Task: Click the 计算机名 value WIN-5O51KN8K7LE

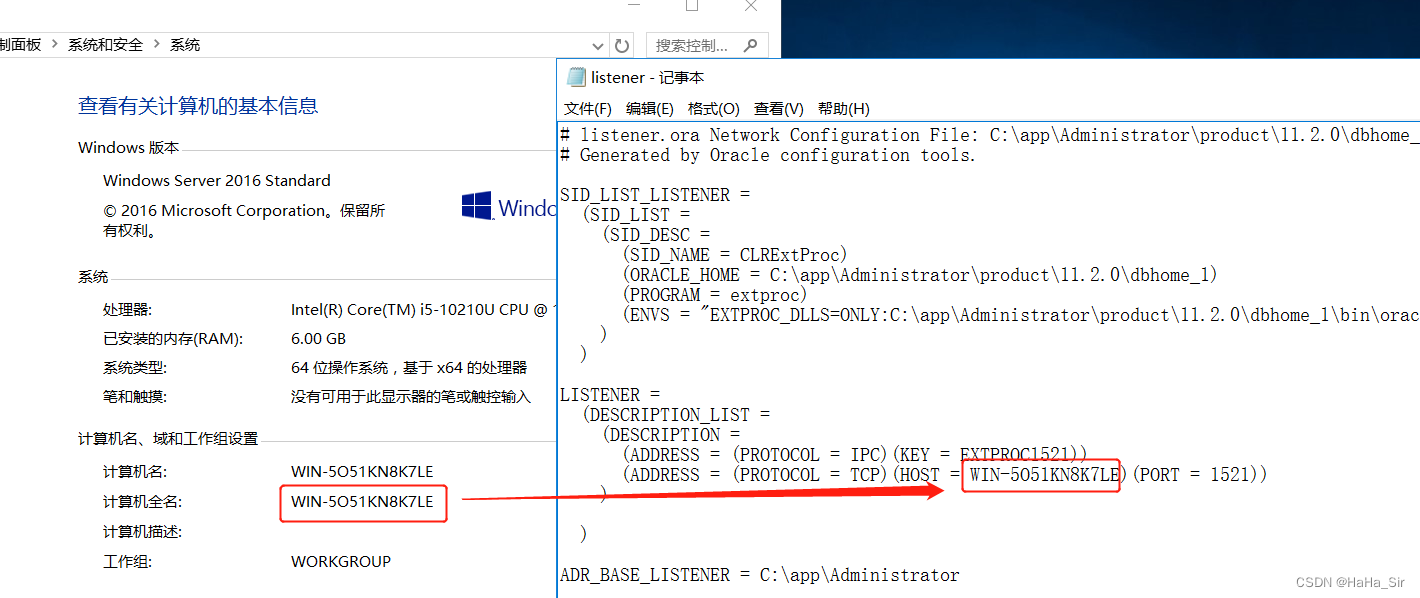Action: point(362,472)
